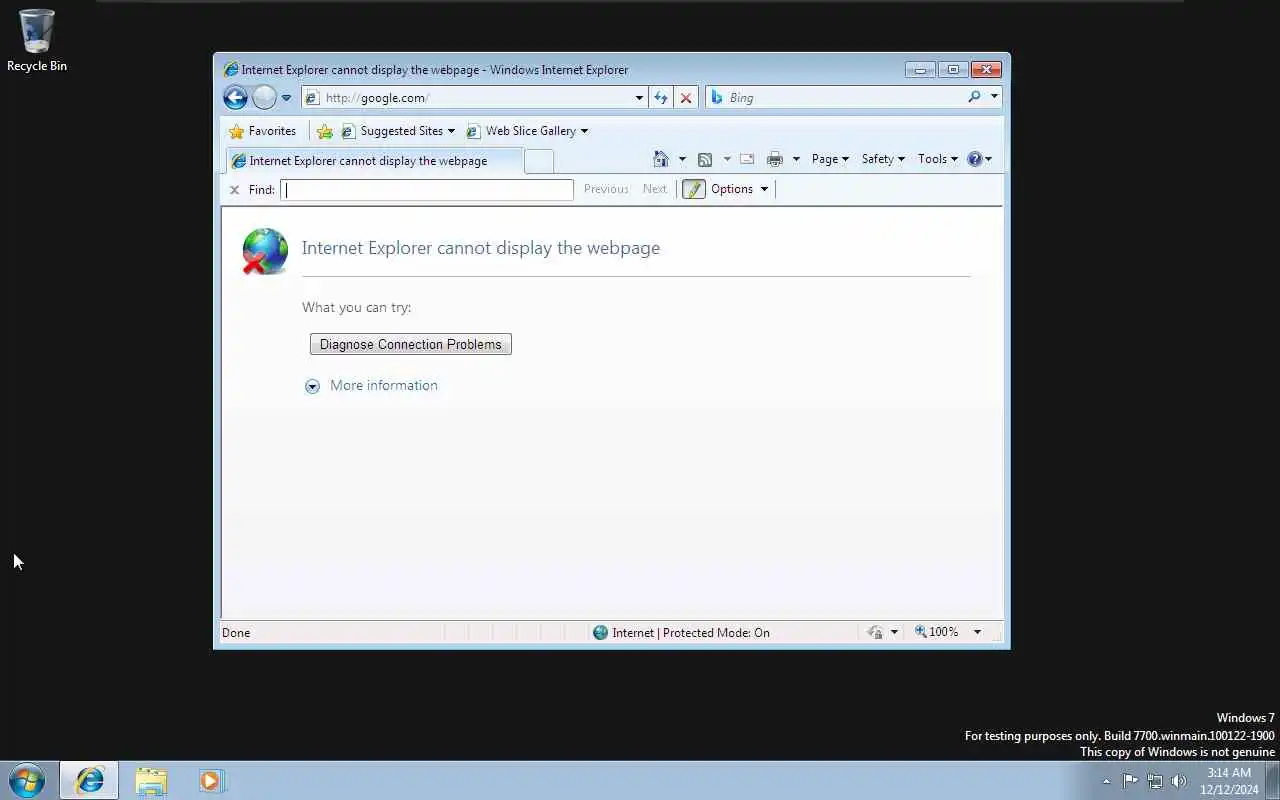
Task: Click the Zoom level magnifier 100%
Action: click(937, 632)
